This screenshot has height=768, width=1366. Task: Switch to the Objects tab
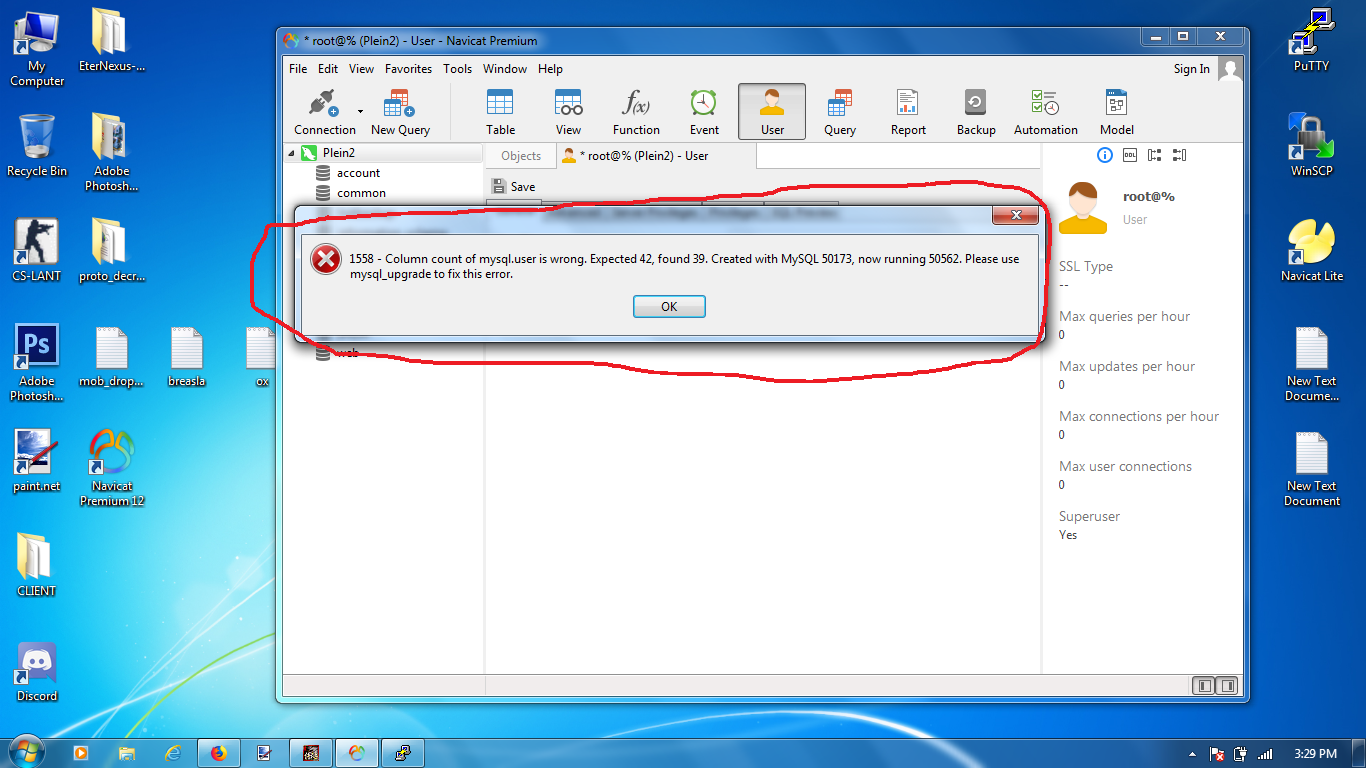(521, 156)
